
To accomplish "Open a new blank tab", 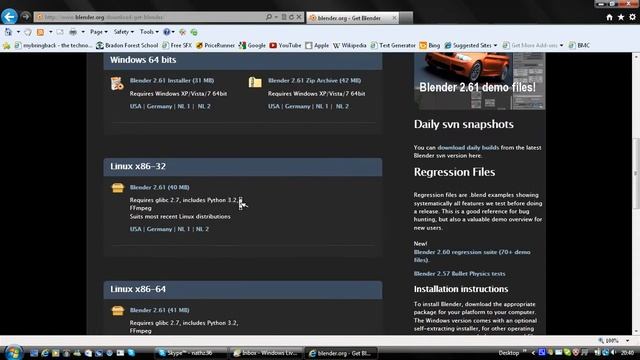I will [406, 18].
